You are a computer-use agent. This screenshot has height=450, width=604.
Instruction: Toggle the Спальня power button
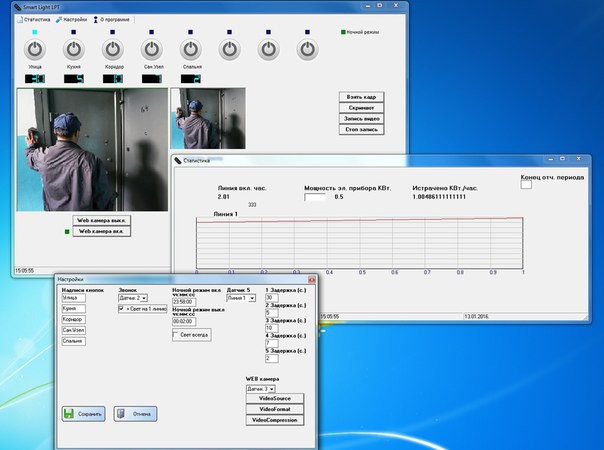click(190, 48)
